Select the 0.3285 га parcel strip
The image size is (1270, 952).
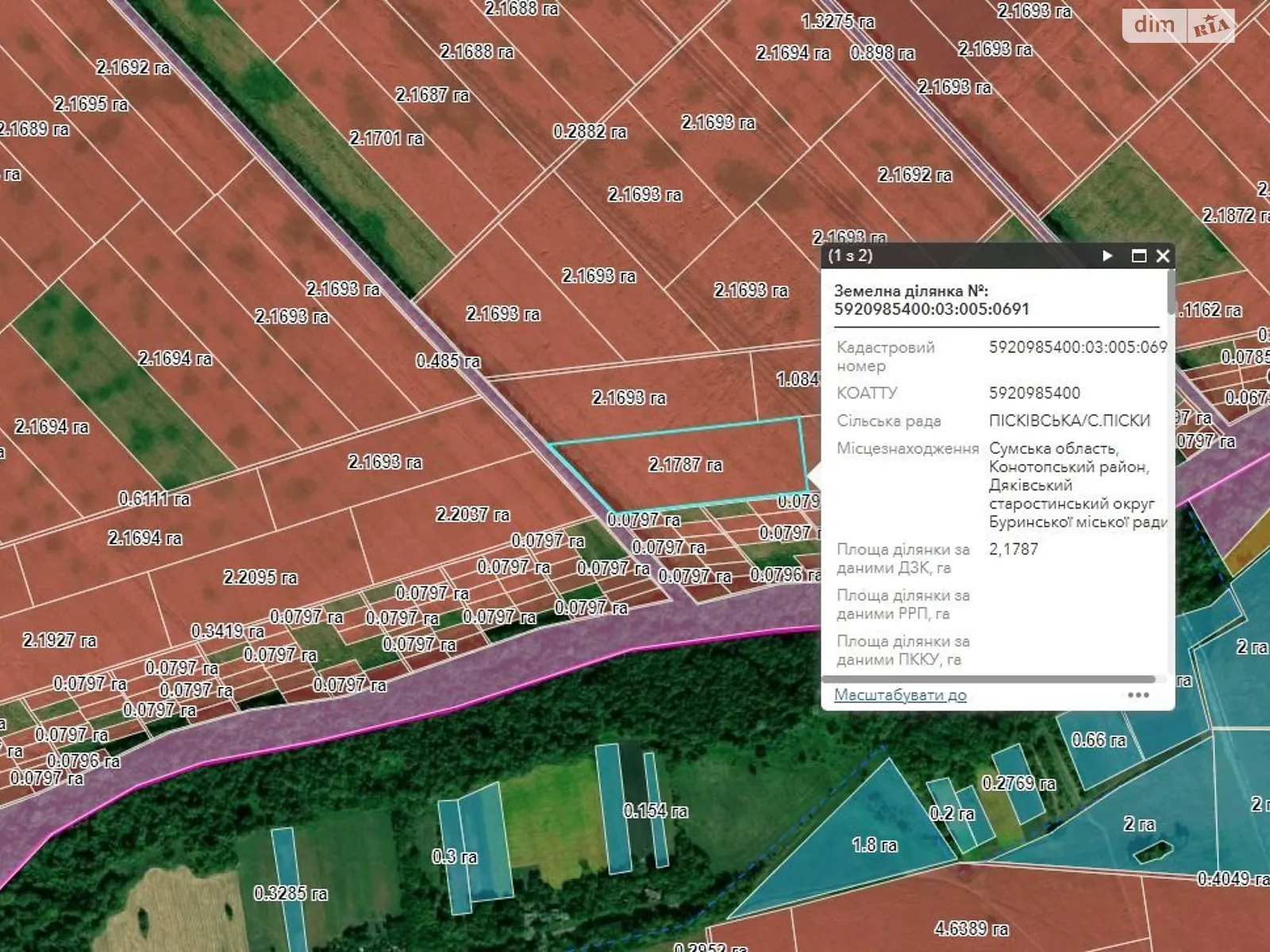pos(290,894)
